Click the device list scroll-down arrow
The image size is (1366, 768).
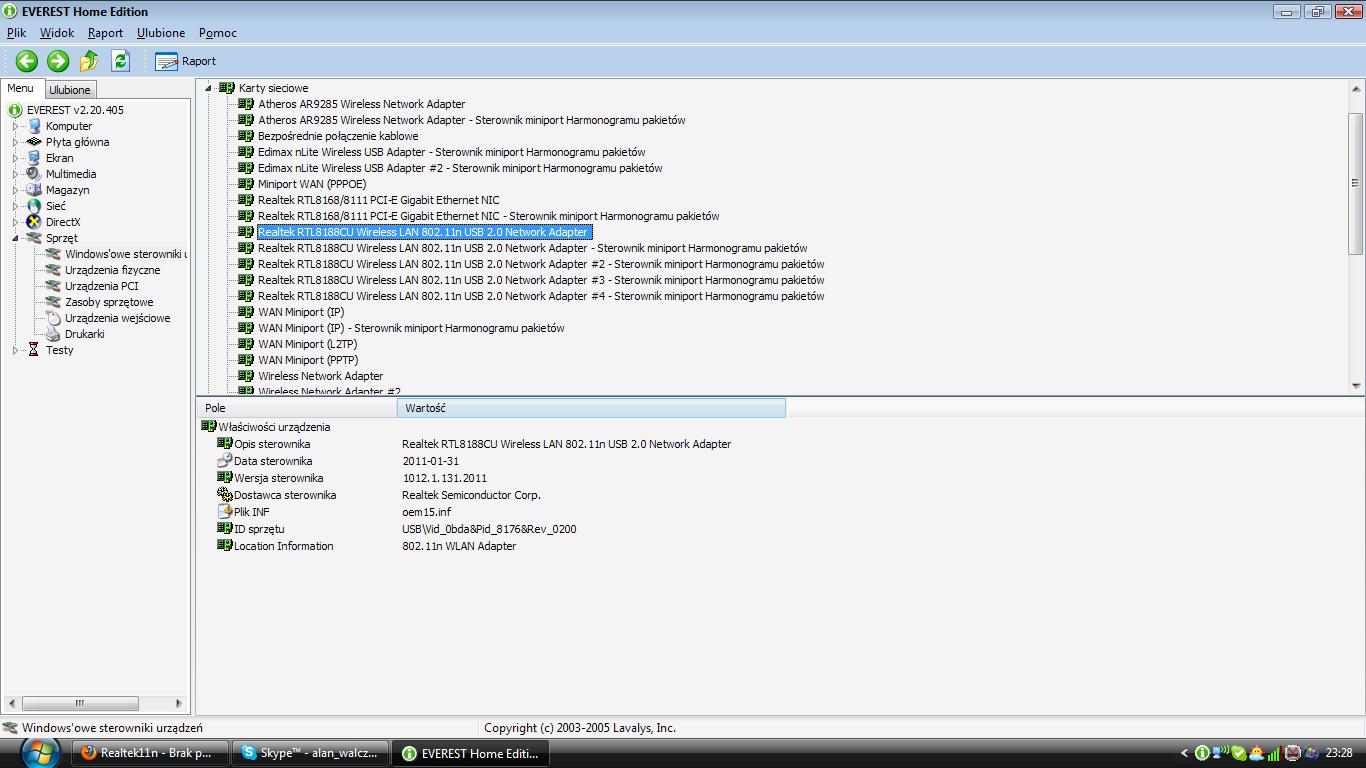pyautogui.click(x=1356, y=386)
